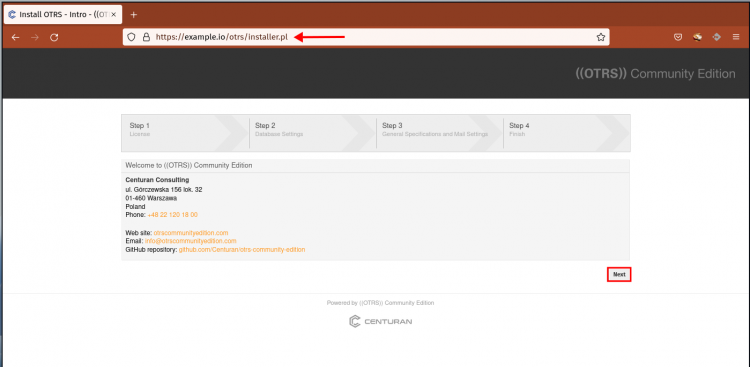Open a new browser tab
750x367 pixels.
coord(133,14)
